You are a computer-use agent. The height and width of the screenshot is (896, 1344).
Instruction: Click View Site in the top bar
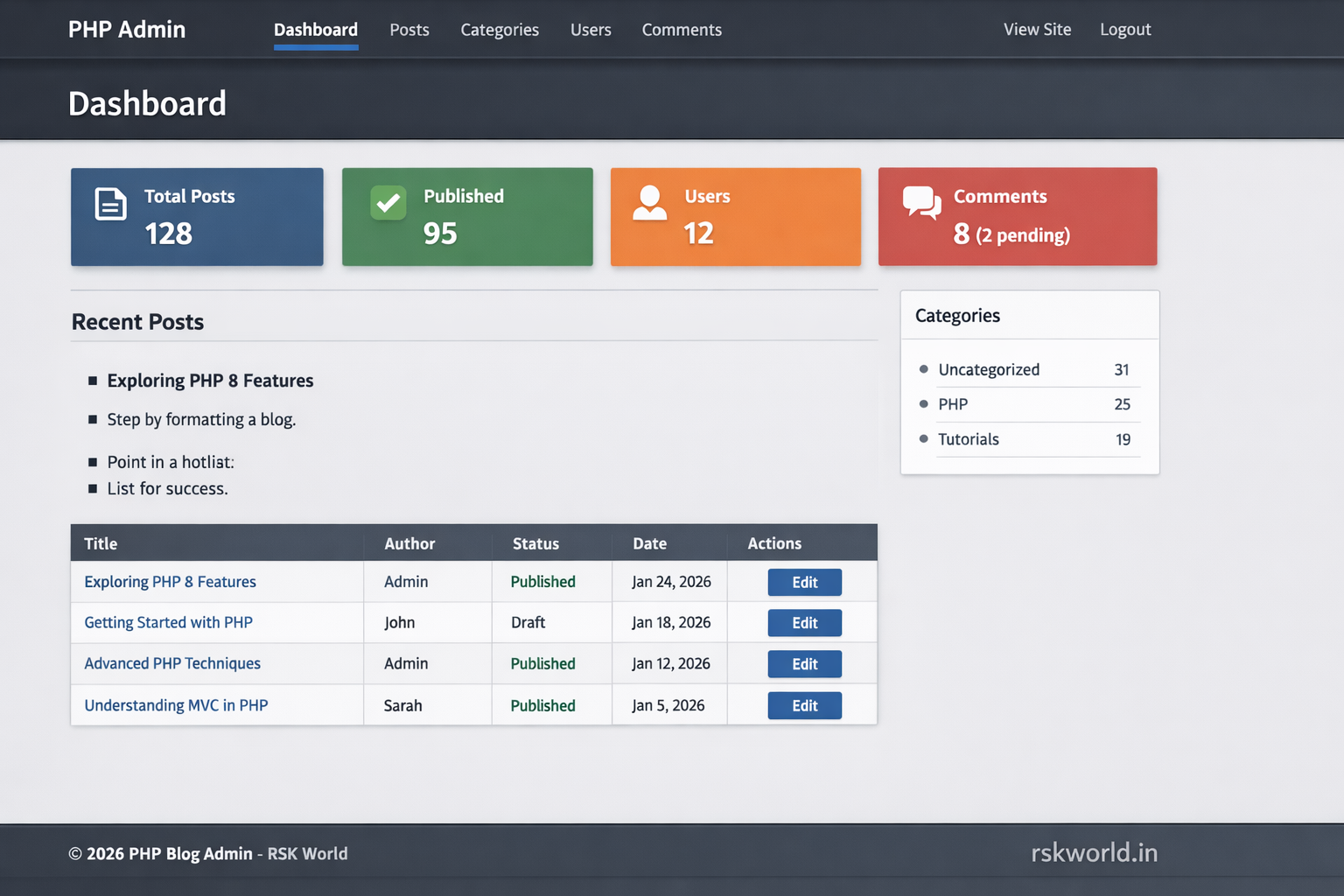coord(1037,29)
